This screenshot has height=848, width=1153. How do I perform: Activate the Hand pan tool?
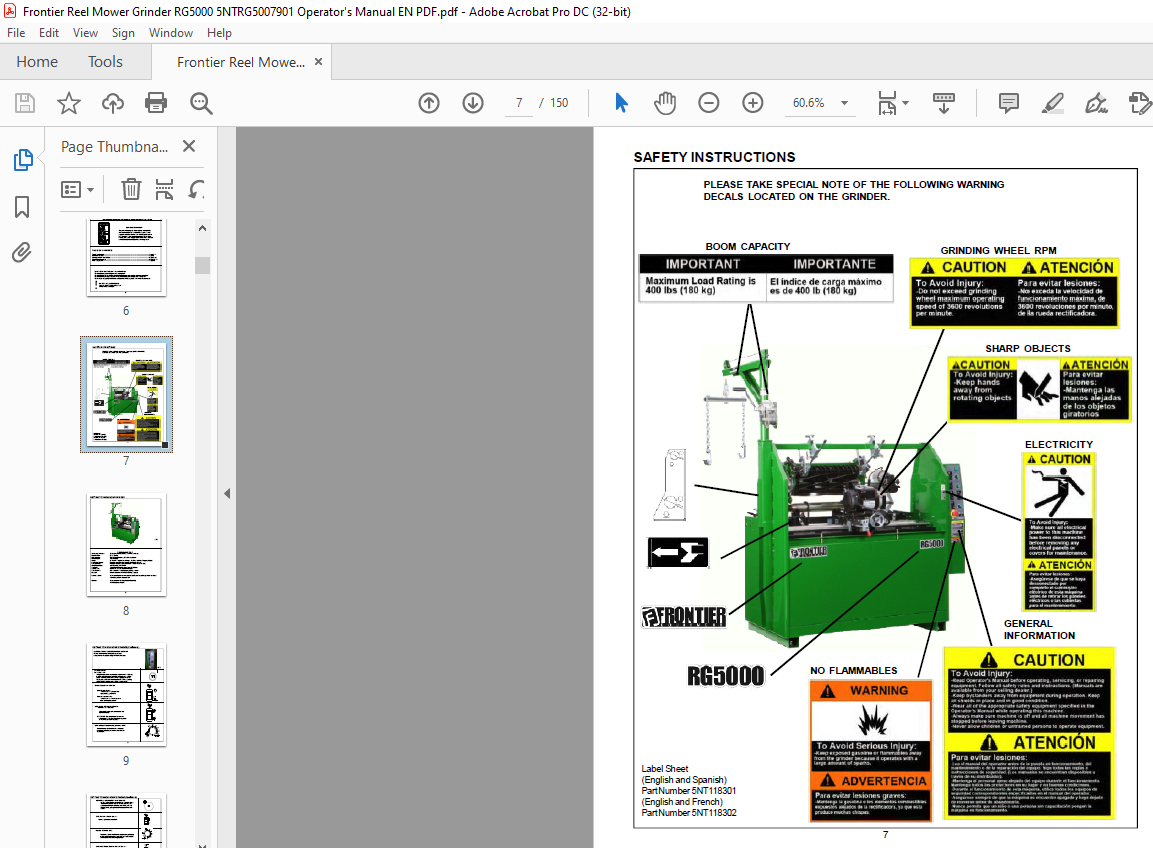pyautogui.click(x=665, y=103)
